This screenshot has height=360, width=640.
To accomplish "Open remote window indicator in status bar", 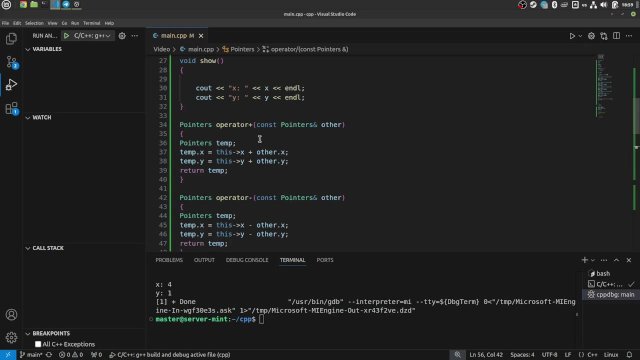I will 8,355.
